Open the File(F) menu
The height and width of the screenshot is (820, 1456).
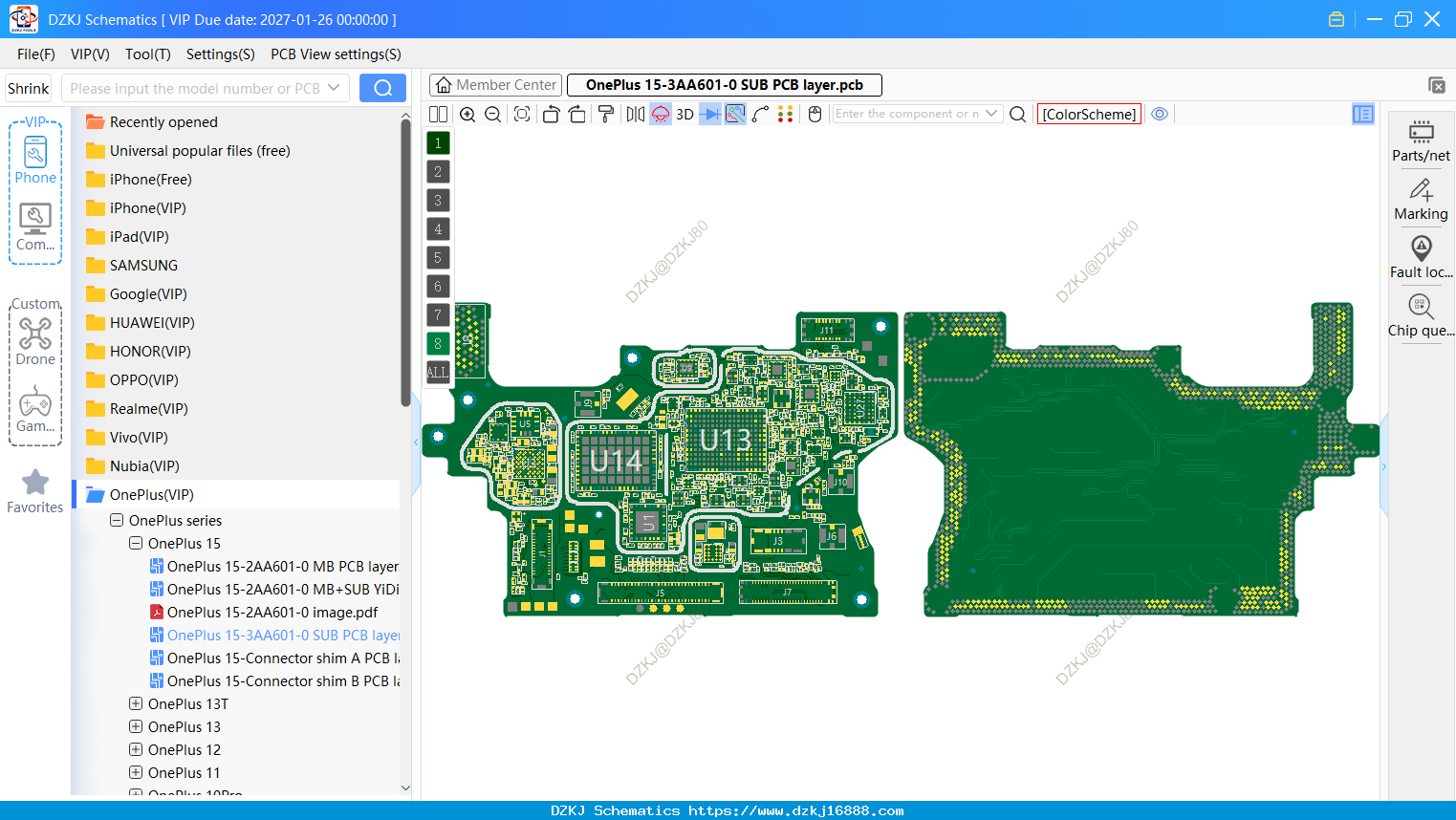[36, 54]
